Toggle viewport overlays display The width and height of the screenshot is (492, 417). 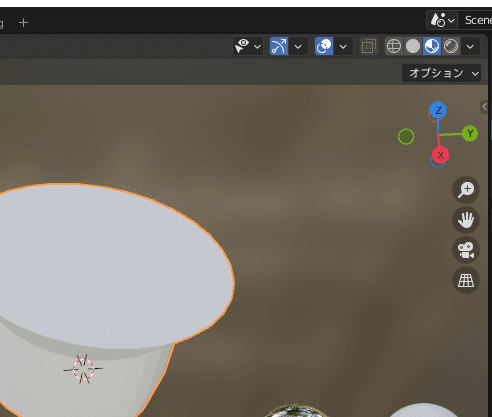(x=324, y=46)
